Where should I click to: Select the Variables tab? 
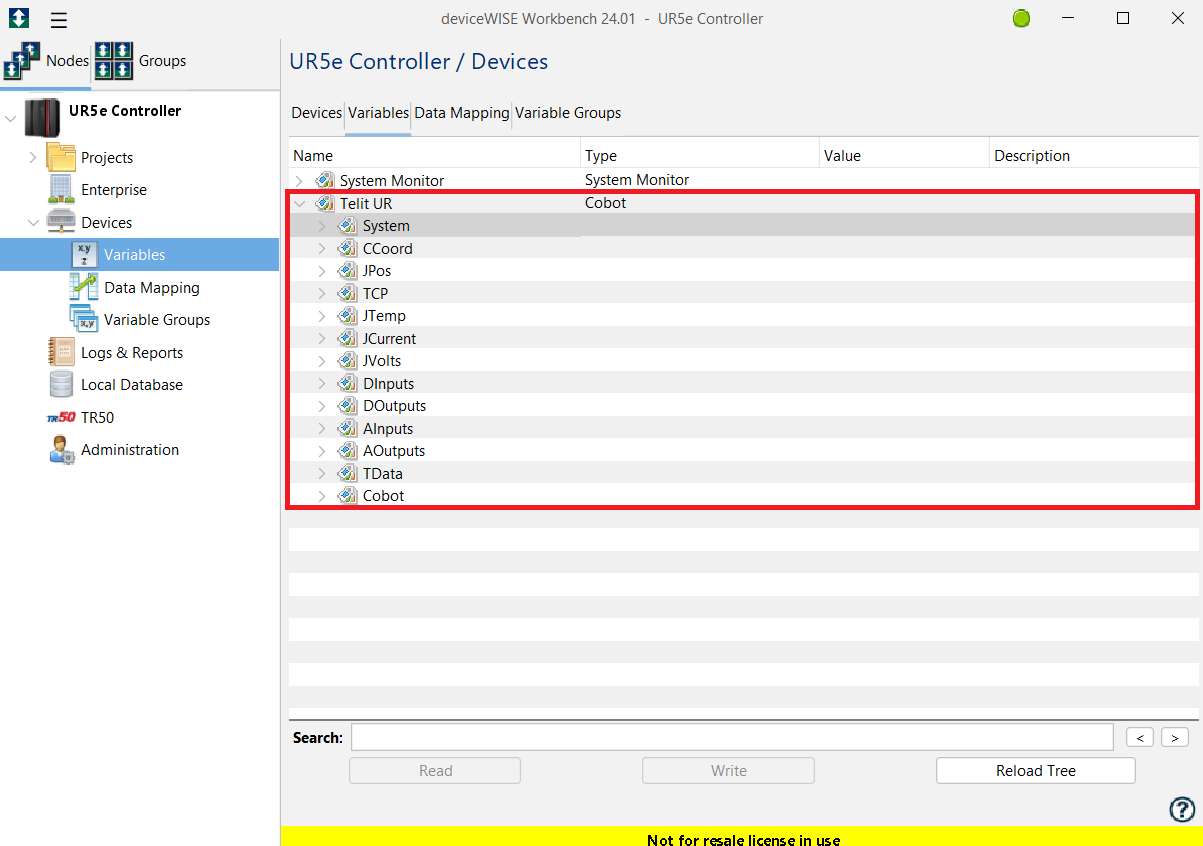tap(378, 113)
